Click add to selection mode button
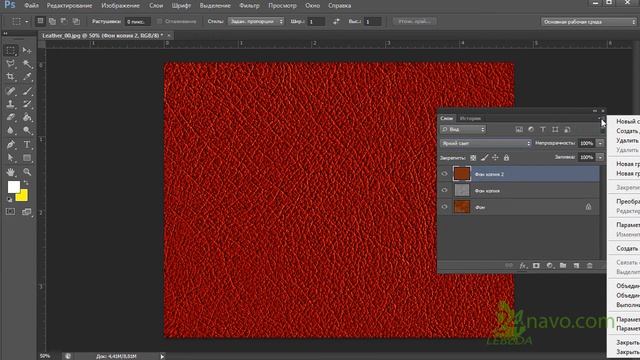Viewport: 640px width, 360px height. tap(52, 21)
